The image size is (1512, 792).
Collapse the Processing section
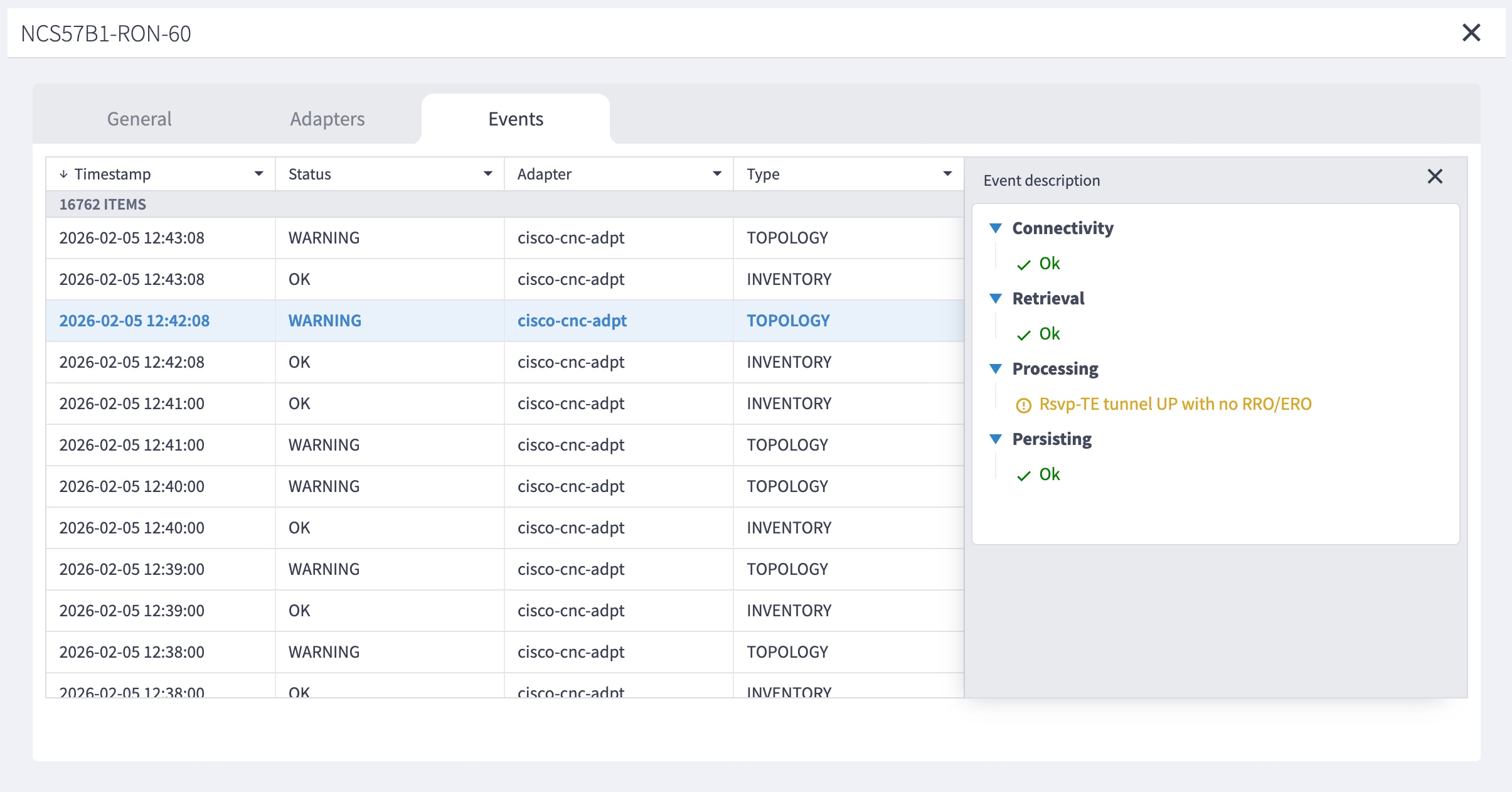pos(997,369)
